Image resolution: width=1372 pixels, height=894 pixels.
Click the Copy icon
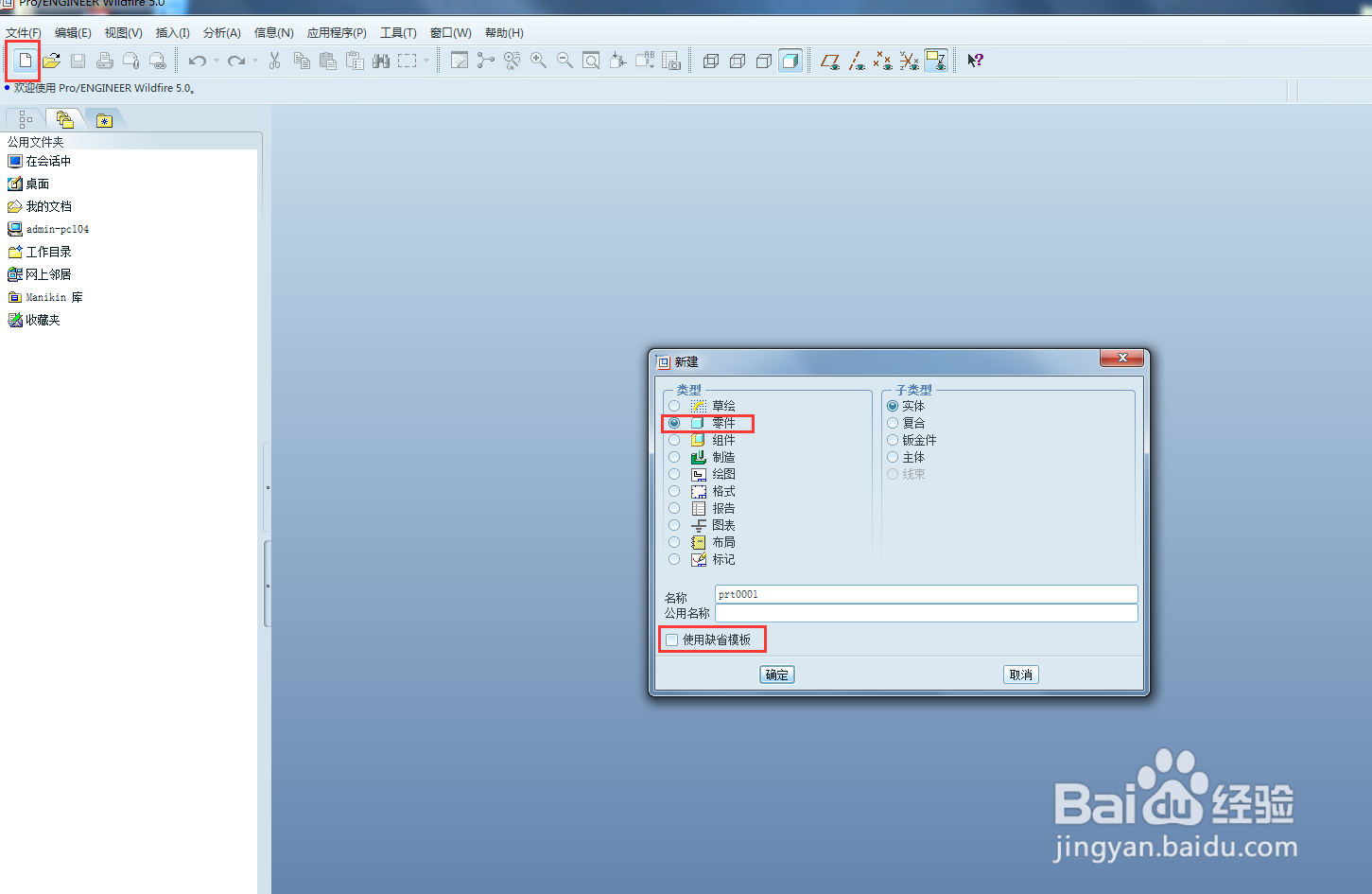coord(302,61)
